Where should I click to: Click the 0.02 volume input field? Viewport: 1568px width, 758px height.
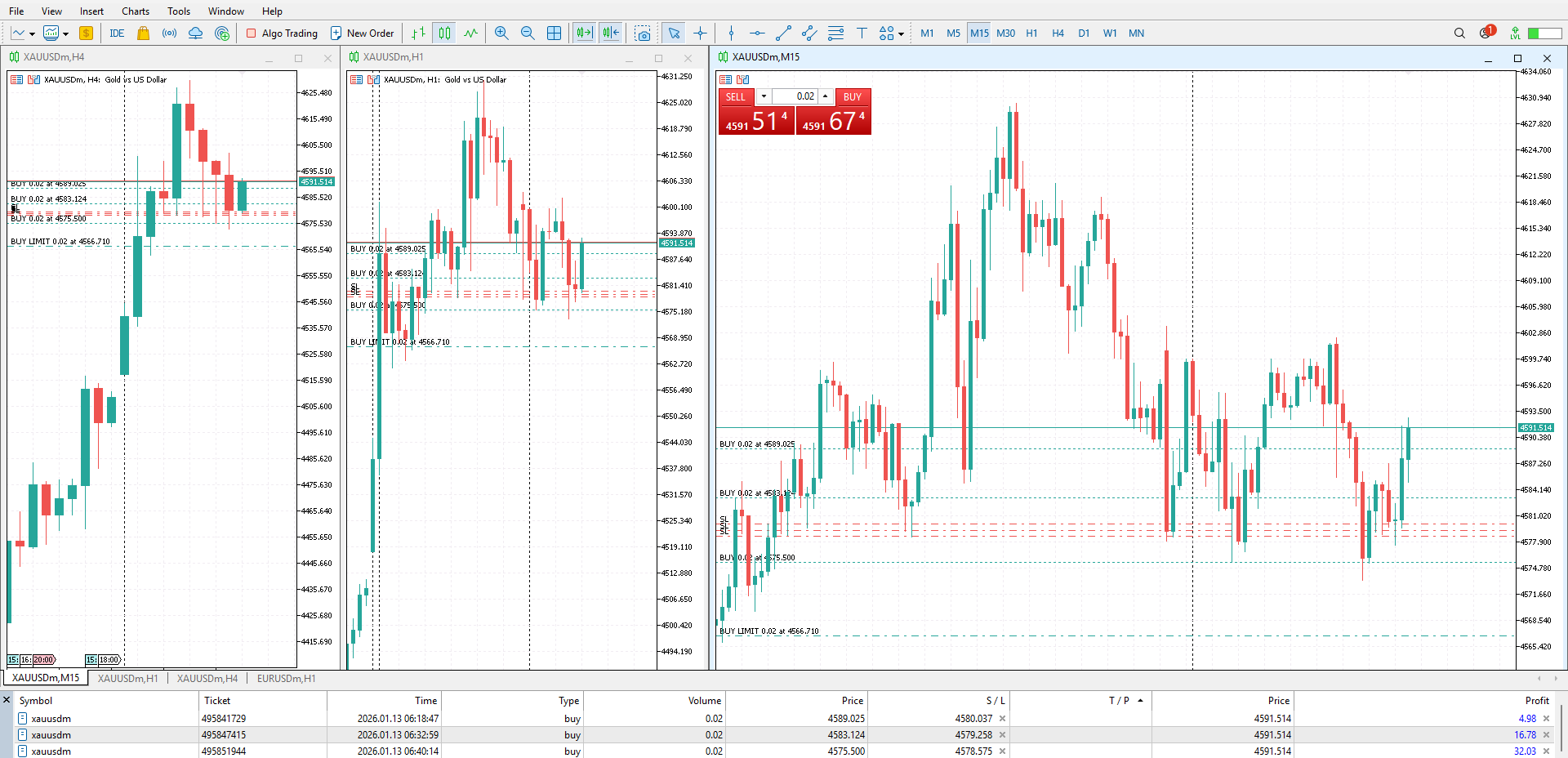(x=795, y=96)
